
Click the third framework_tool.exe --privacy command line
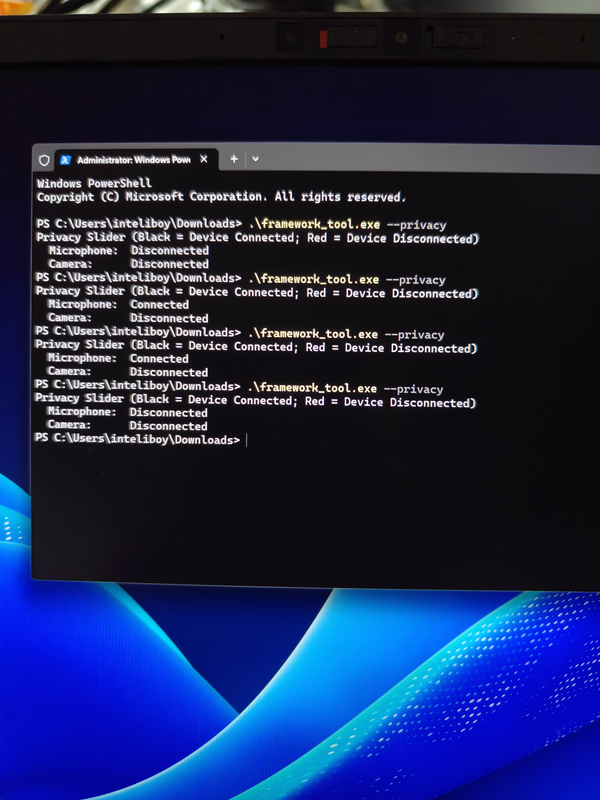pyautogui.click(x=240, y=333)
